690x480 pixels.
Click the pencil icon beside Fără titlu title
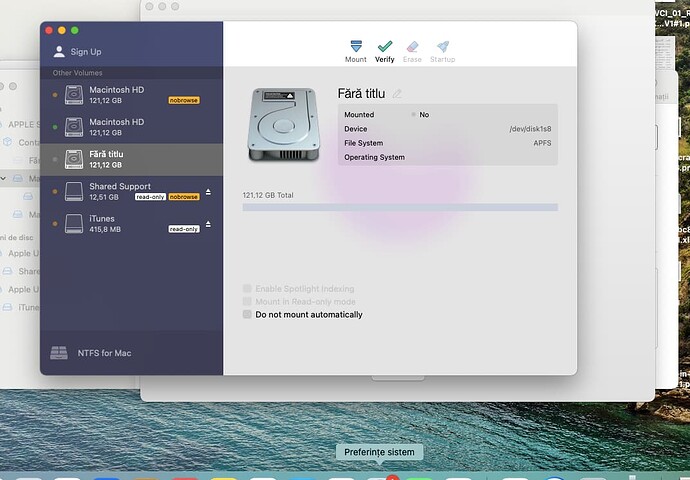(397, 93)
